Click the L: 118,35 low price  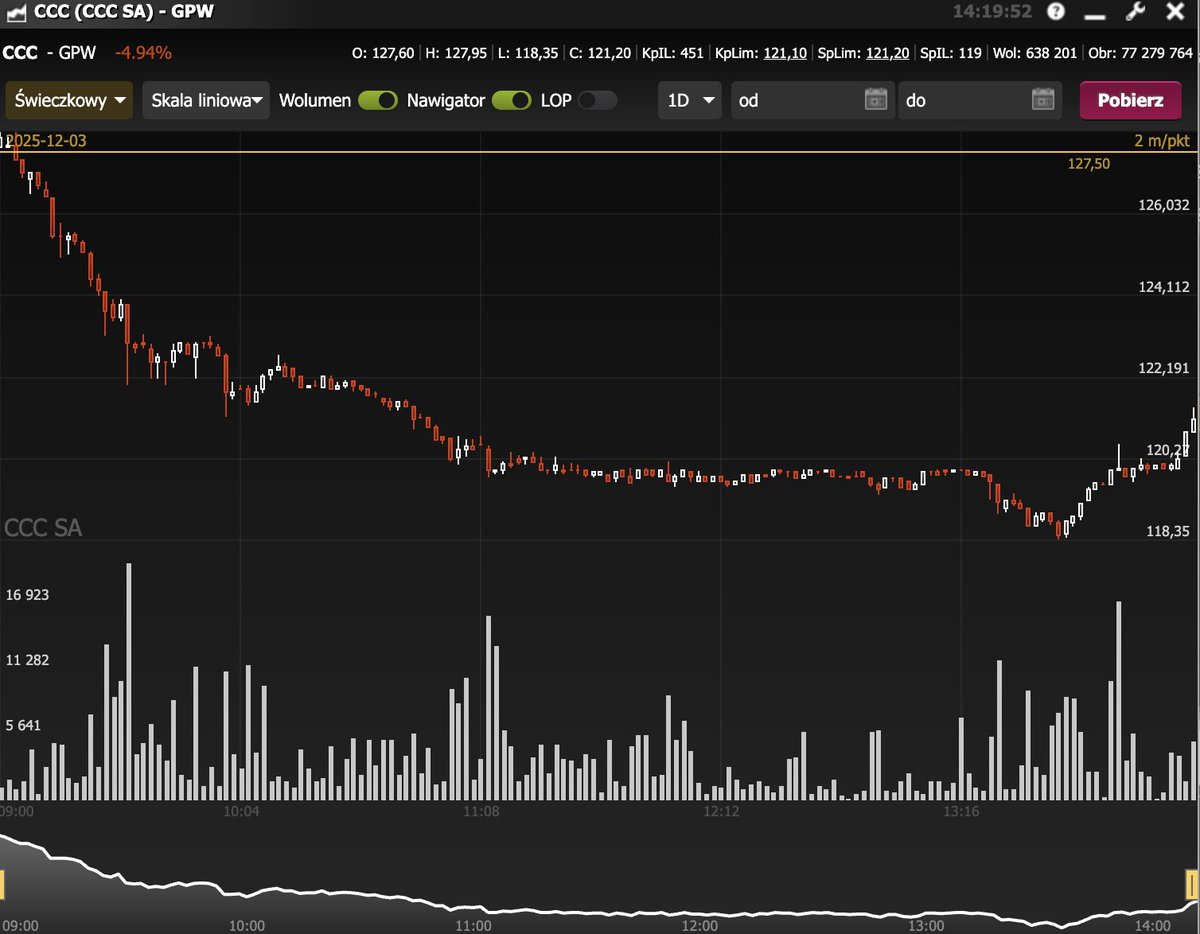[528, 53]
